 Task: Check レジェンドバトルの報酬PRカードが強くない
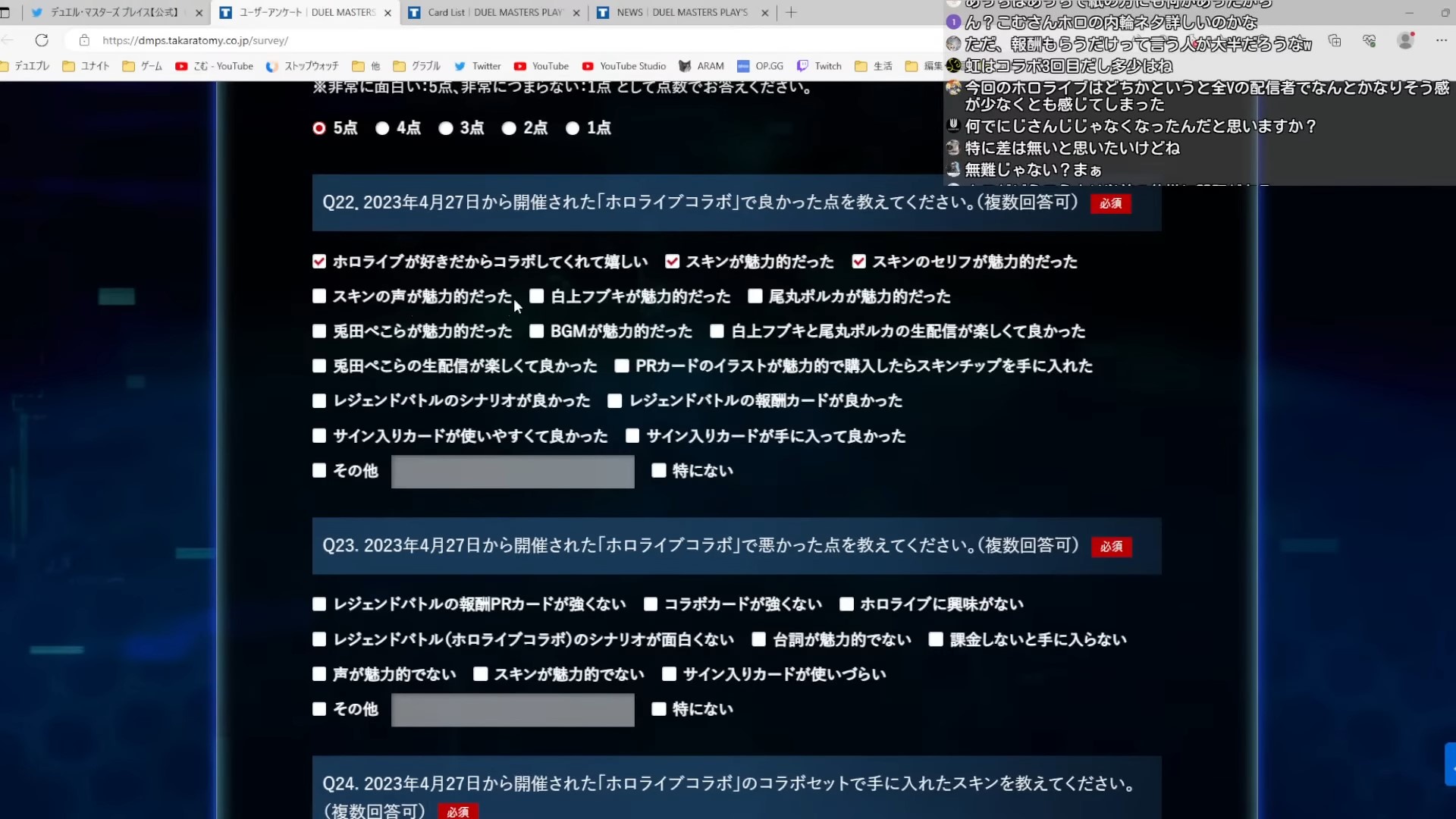tap(319, 604)
